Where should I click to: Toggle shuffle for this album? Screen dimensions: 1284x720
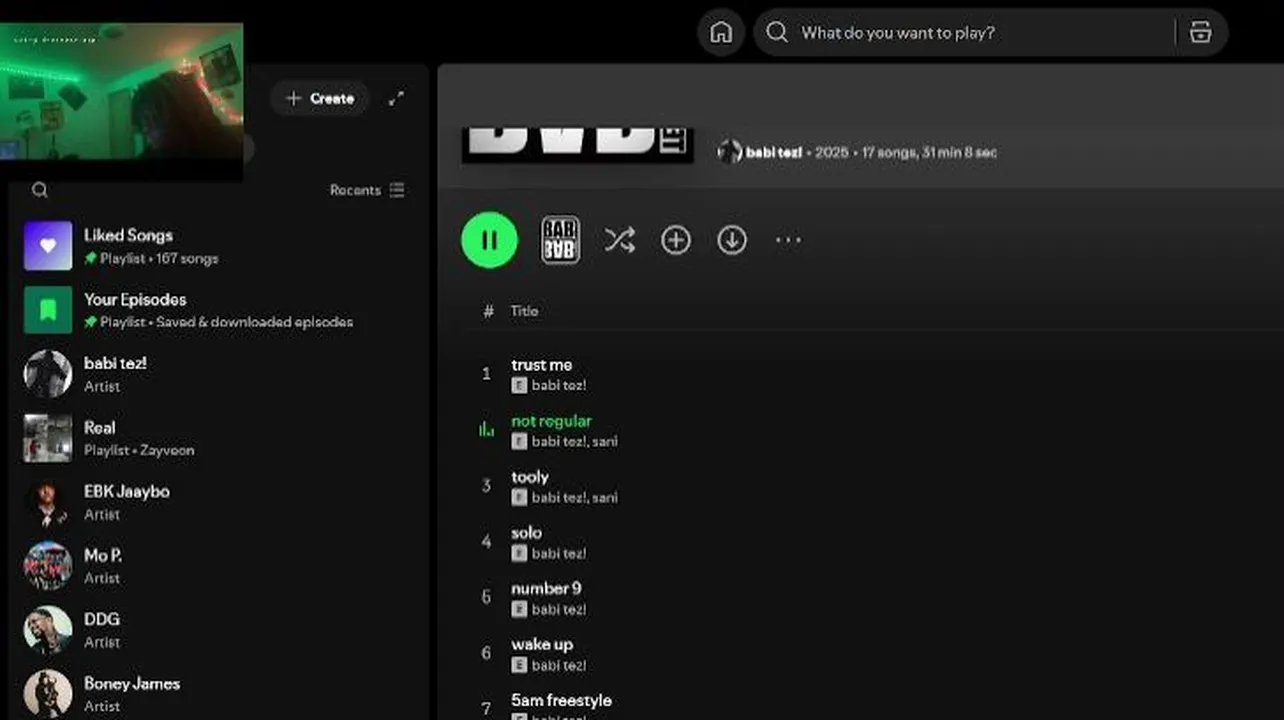619,240
